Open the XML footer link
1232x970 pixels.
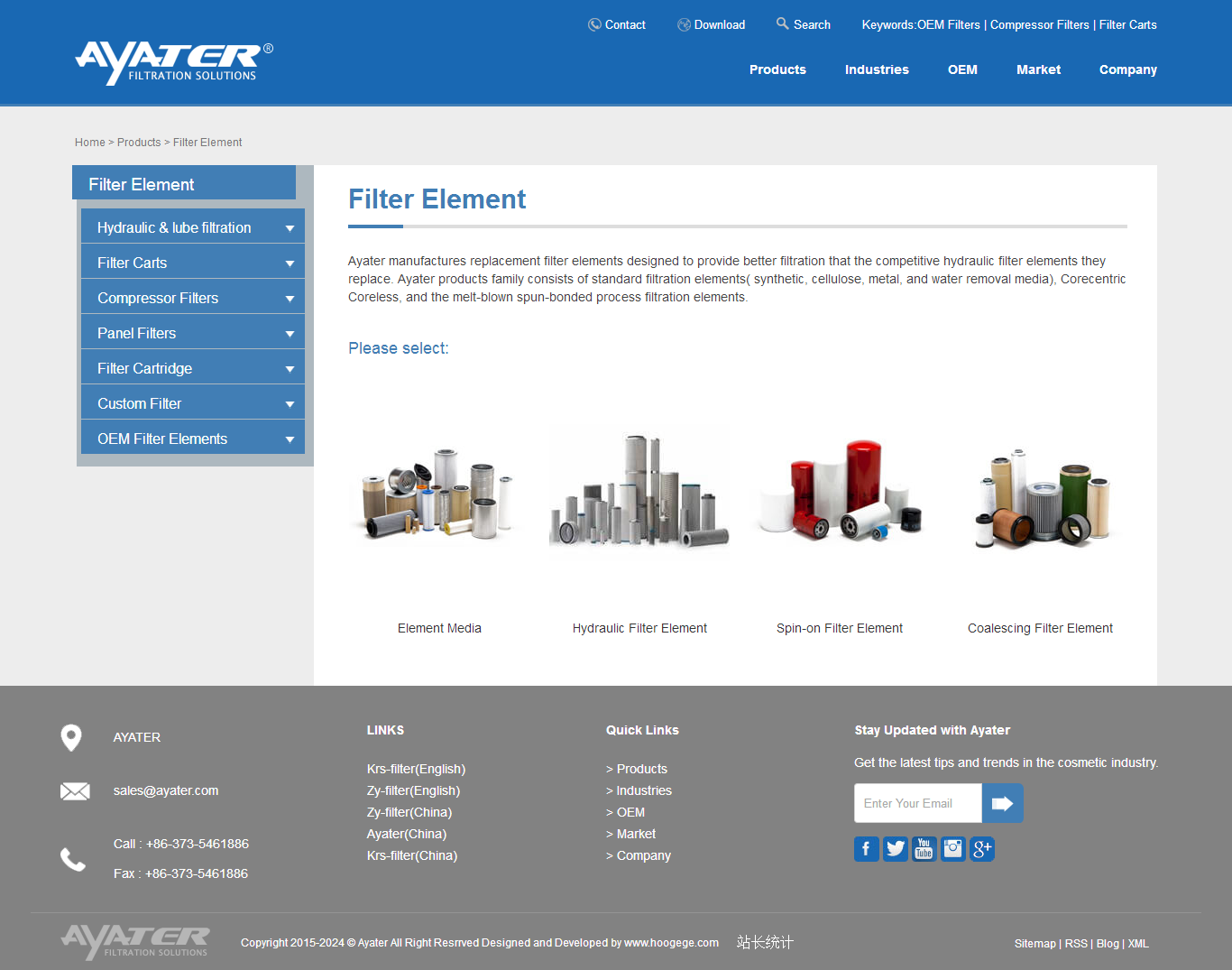[1138, 943]
